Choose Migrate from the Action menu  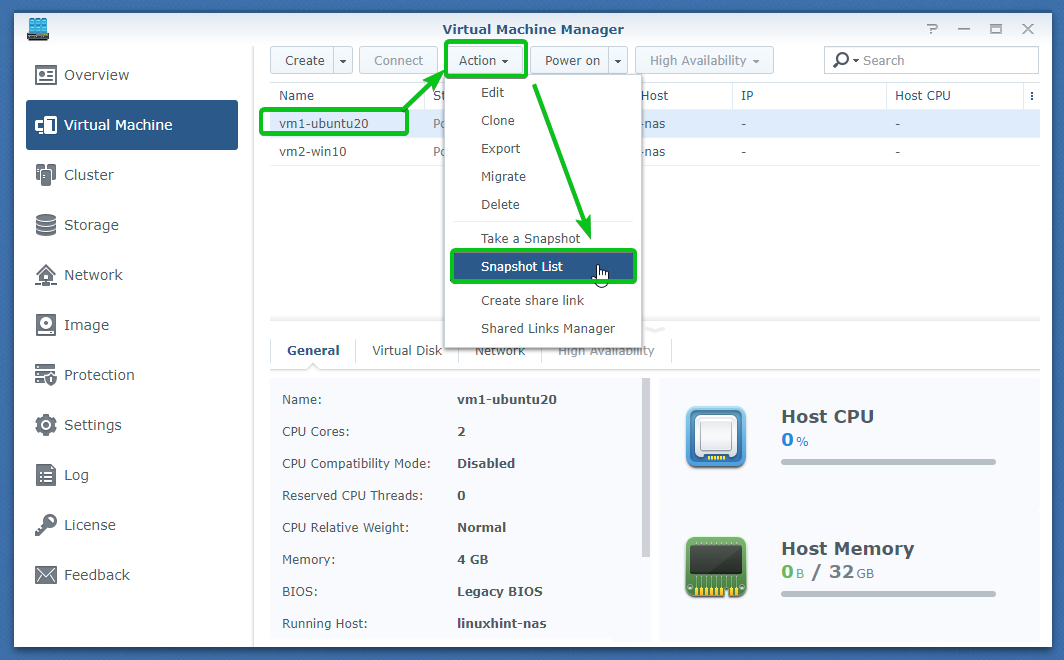point(543,176)
